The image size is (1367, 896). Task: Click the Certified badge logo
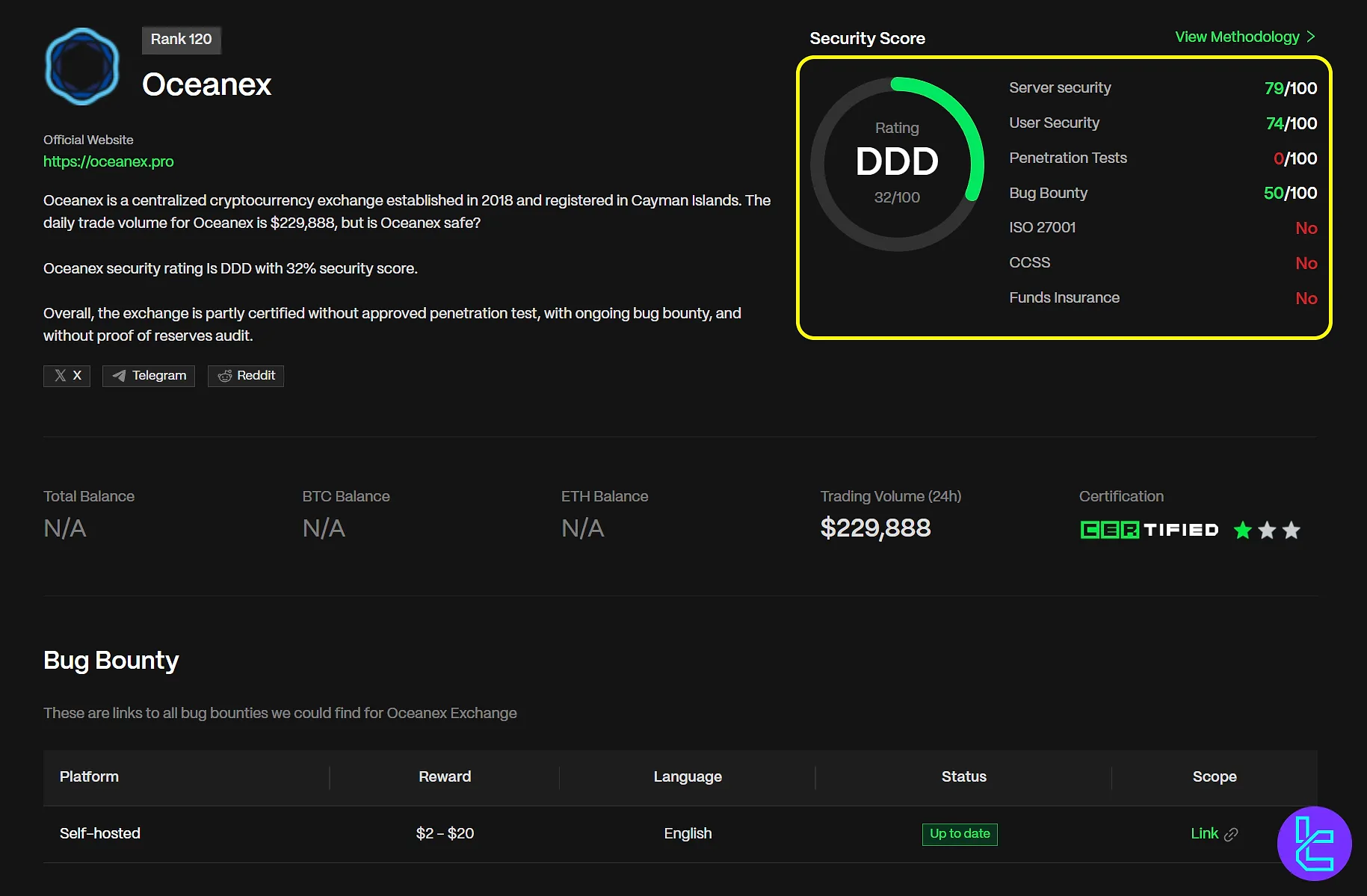[x=1150, y=531]
